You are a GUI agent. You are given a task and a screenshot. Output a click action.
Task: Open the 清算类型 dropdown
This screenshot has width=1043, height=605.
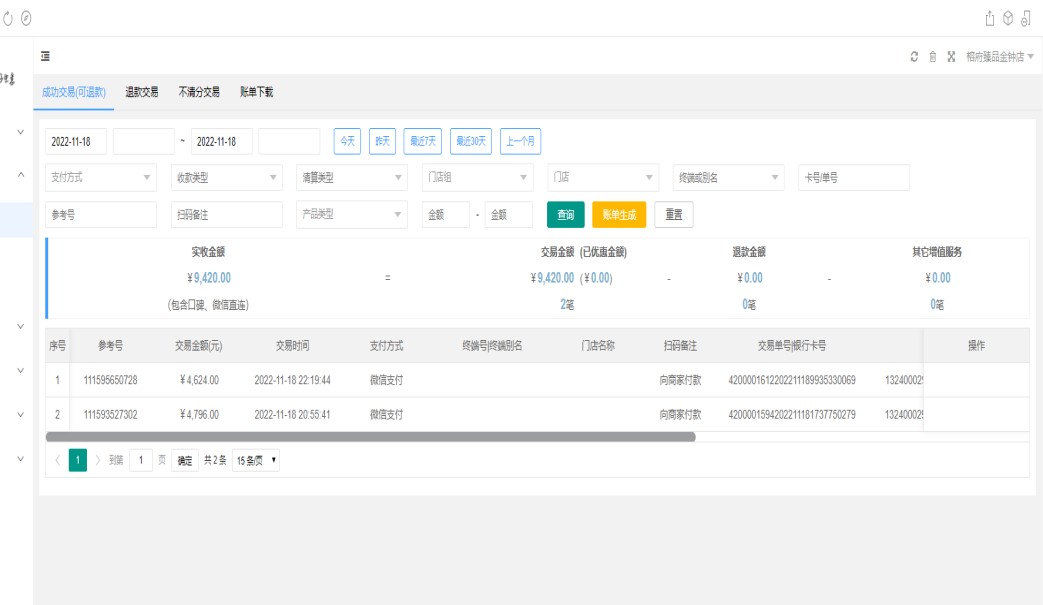click(x=352, y=178)
